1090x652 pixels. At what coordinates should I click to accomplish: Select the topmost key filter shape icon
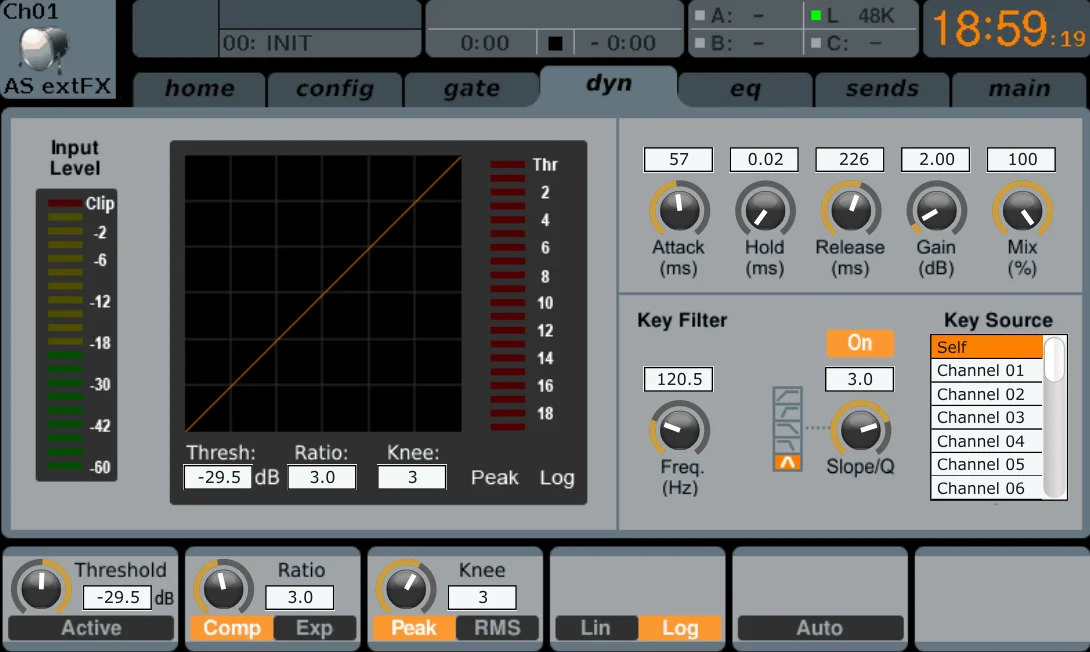[x=787, y=397]
